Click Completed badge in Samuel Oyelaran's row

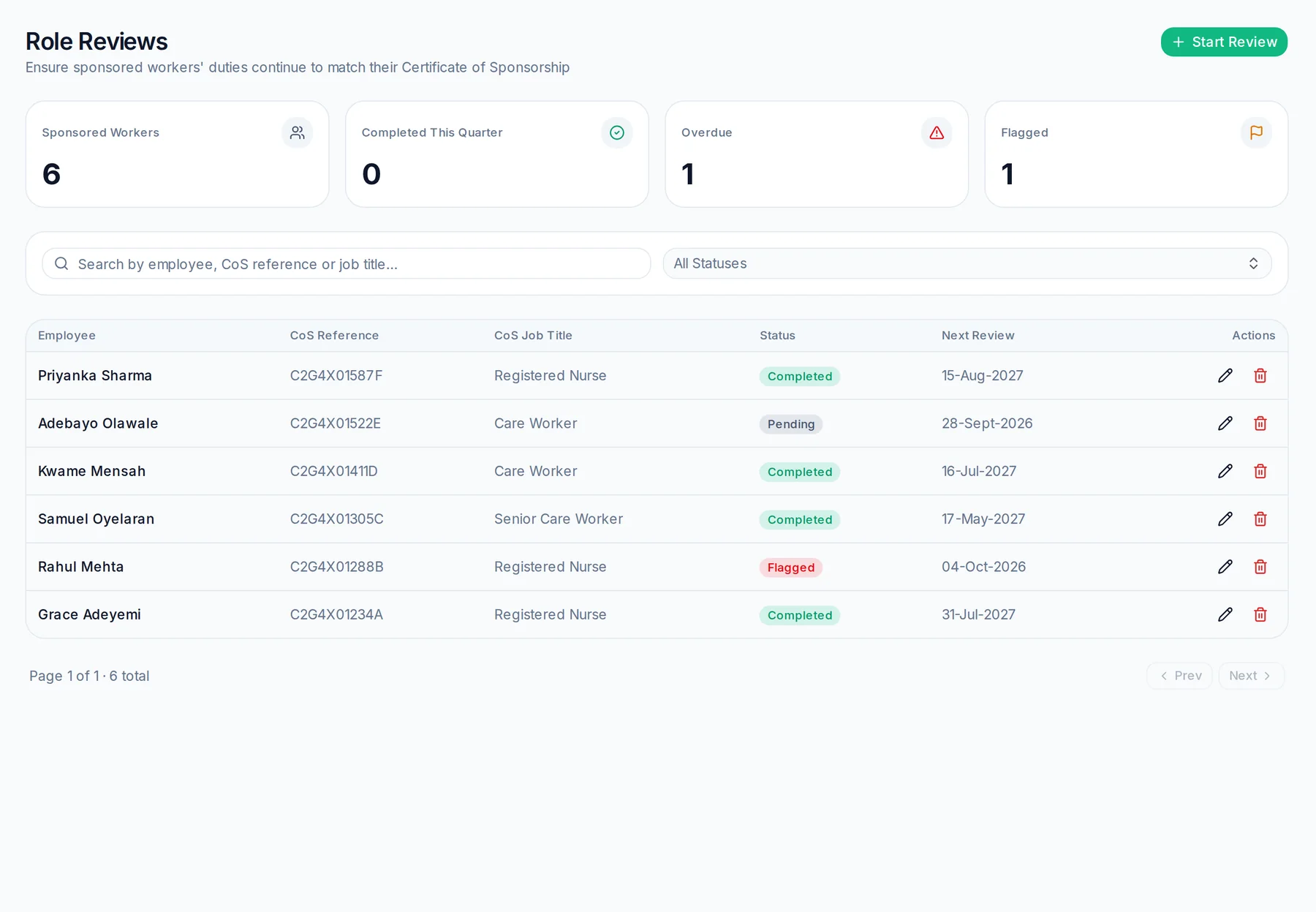pyautogui.click(x=800, y=519)
